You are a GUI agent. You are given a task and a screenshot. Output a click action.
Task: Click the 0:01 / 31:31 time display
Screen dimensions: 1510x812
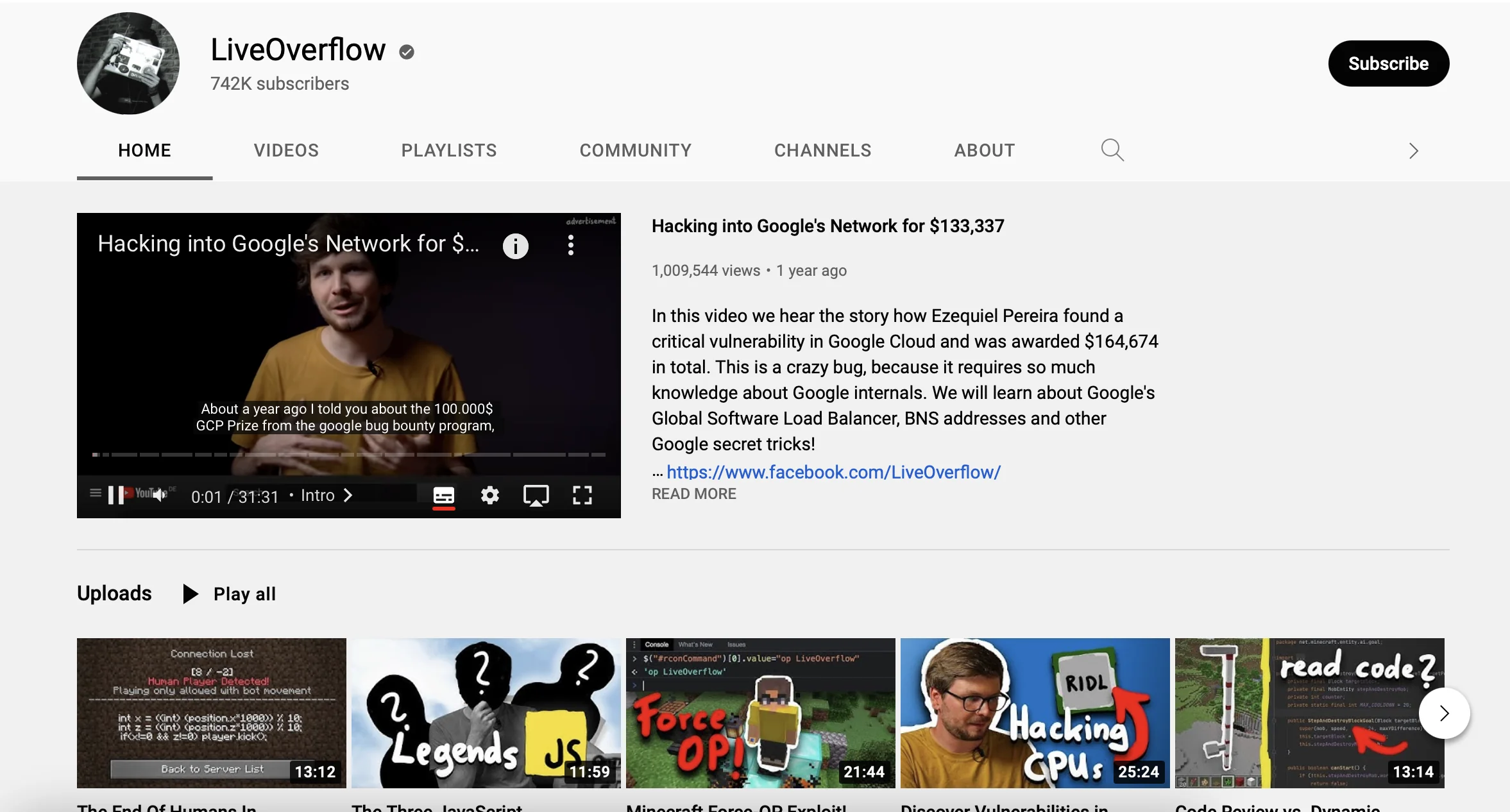[x=235, y=496]
